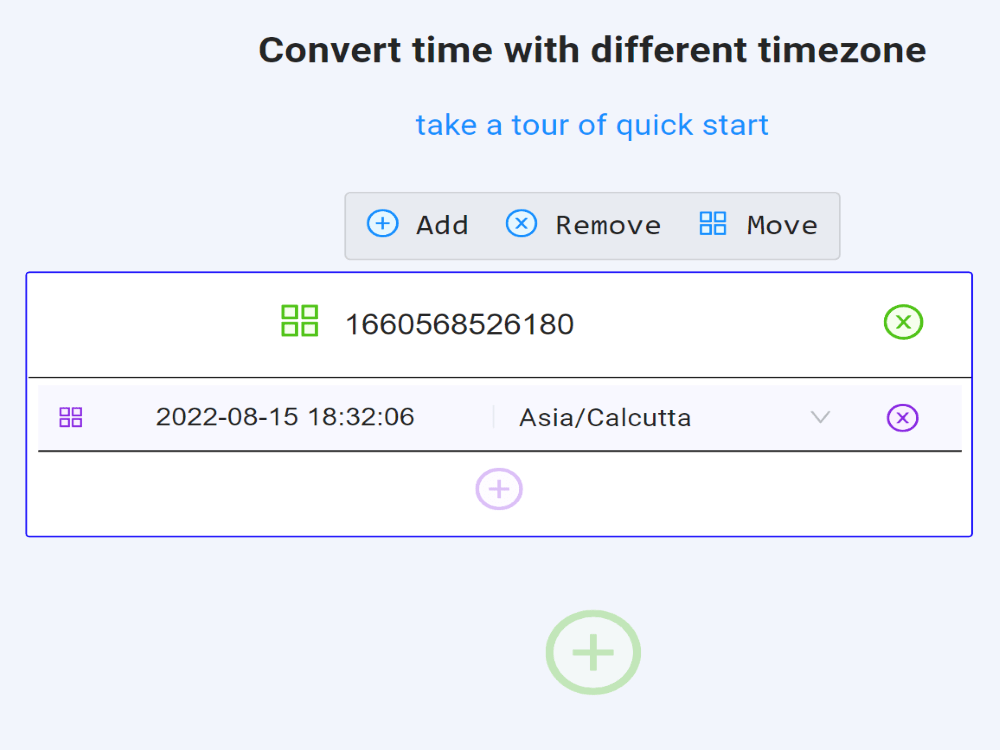Click the purple move handle on the datetime row
This screenshot has height=750, width=1000.
[x=70, y=417]
